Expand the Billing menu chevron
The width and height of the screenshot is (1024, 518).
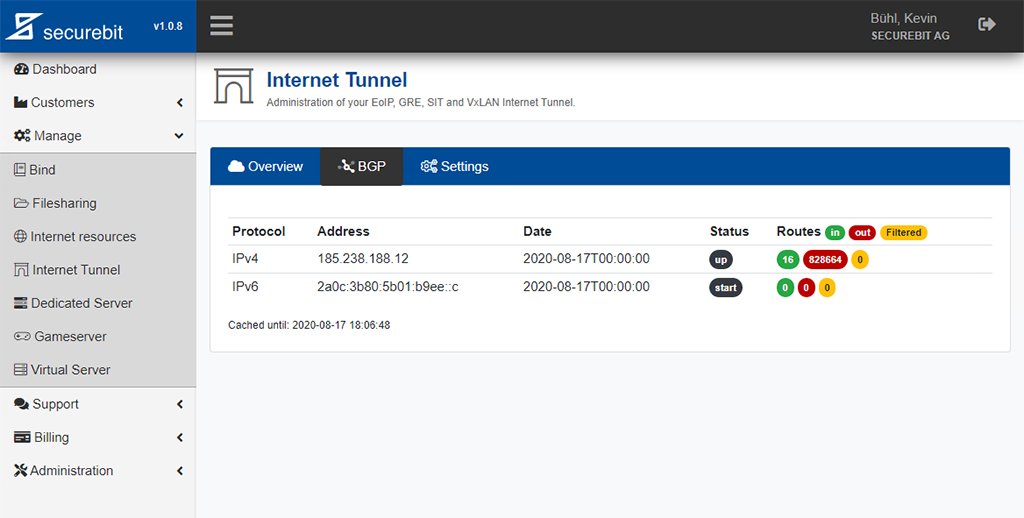(180, 438)
